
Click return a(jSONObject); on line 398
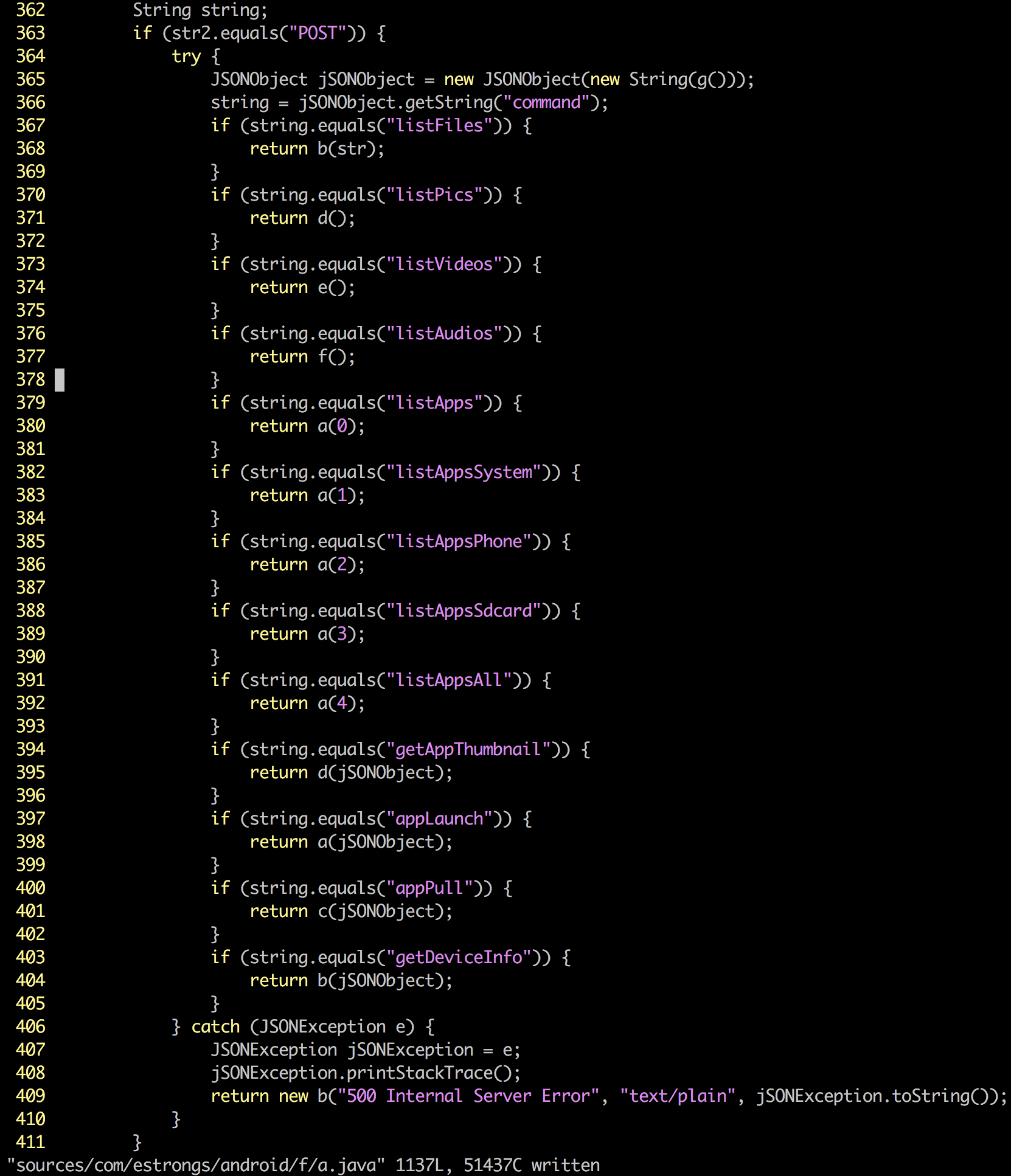[351, 842]
